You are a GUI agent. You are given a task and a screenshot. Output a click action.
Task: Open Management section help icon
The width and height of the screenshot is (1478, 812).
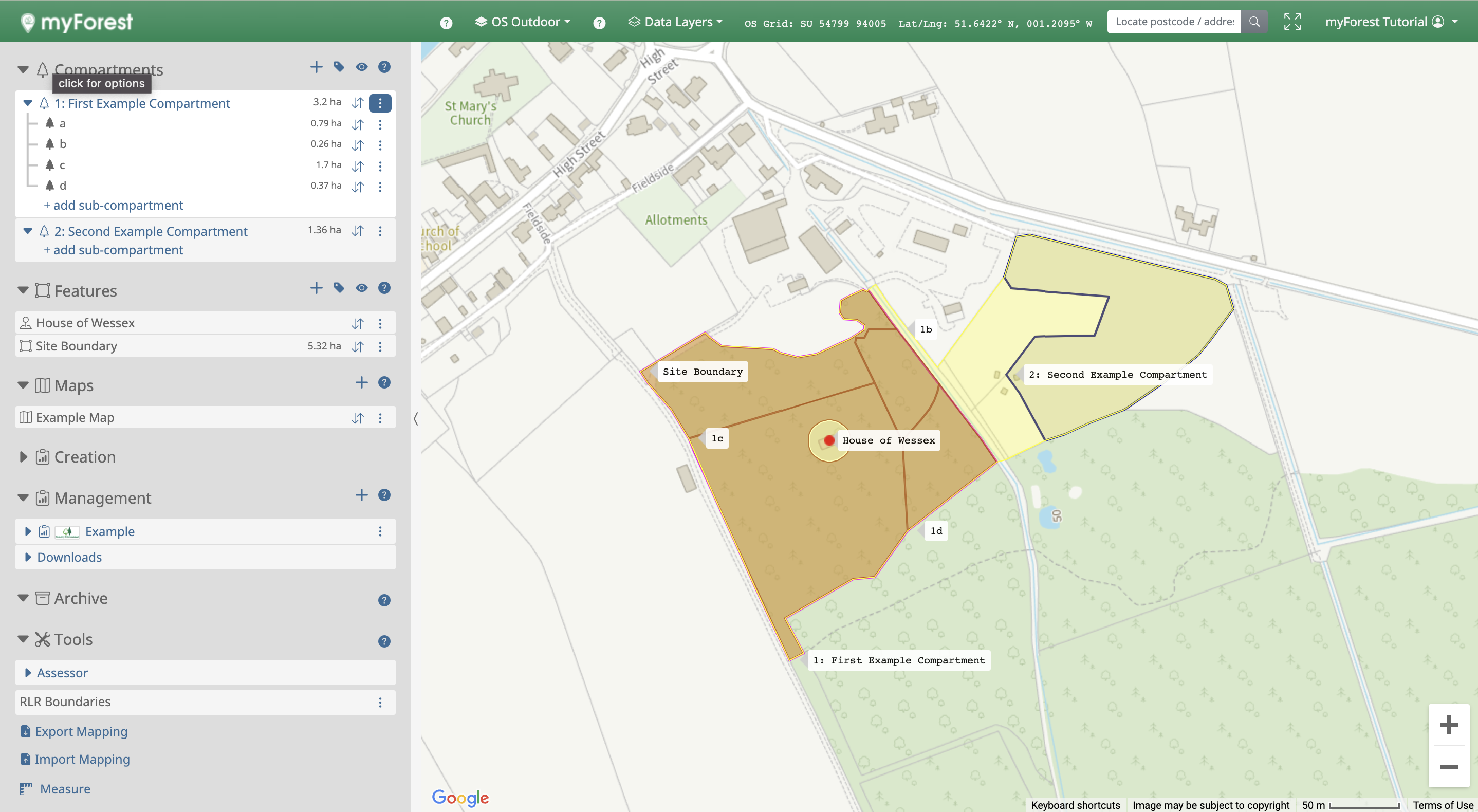pos(384,495)
